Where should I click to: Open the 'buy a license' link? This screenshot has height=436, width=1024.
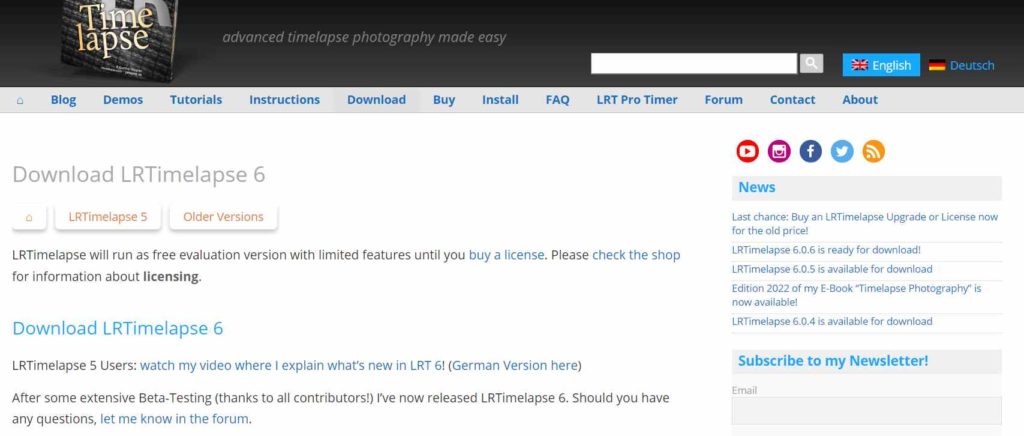pyautogui.click(x=507, y=255)
